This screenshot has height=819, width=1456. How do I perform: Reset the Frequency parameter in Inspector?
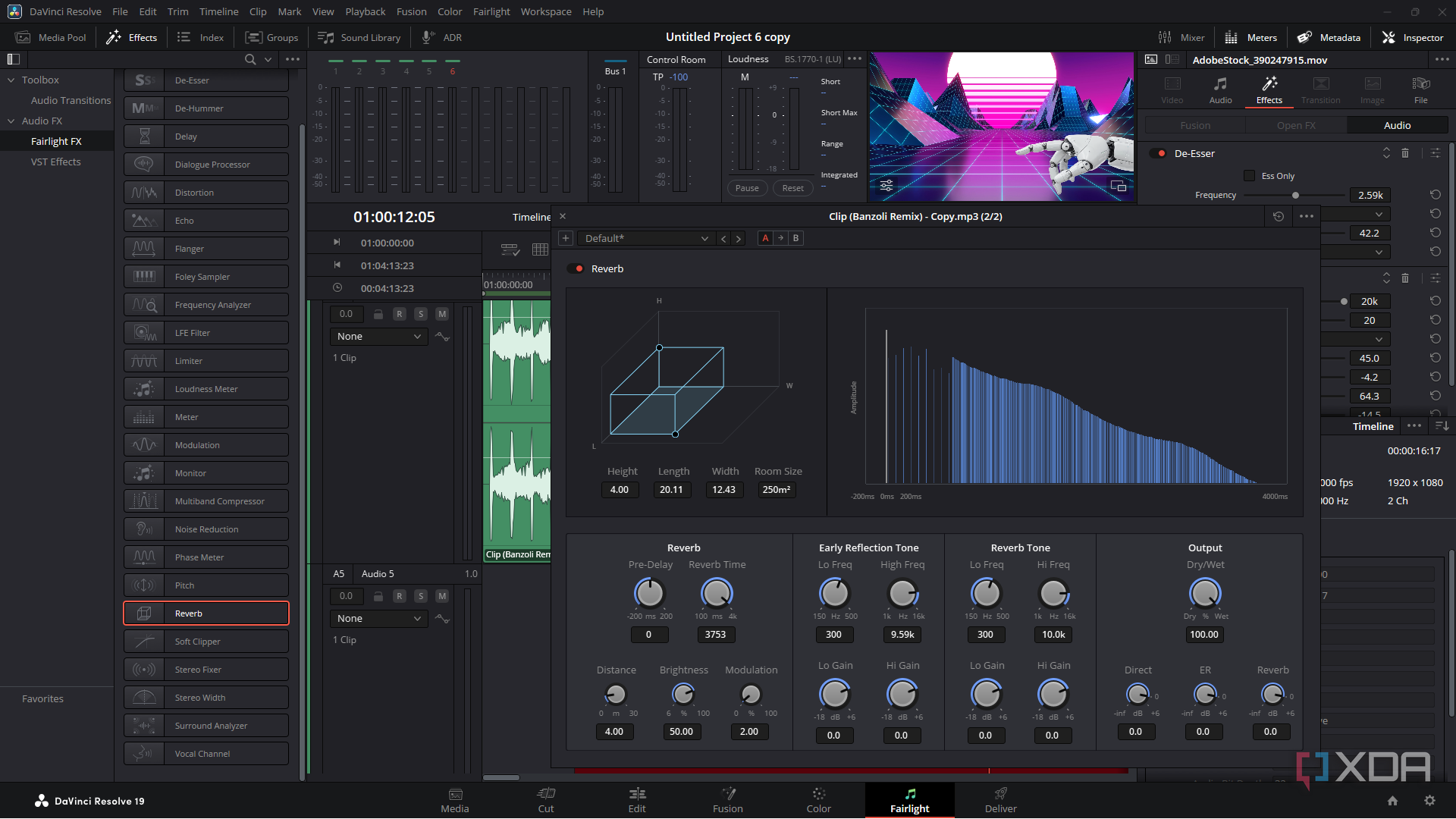1436,195
